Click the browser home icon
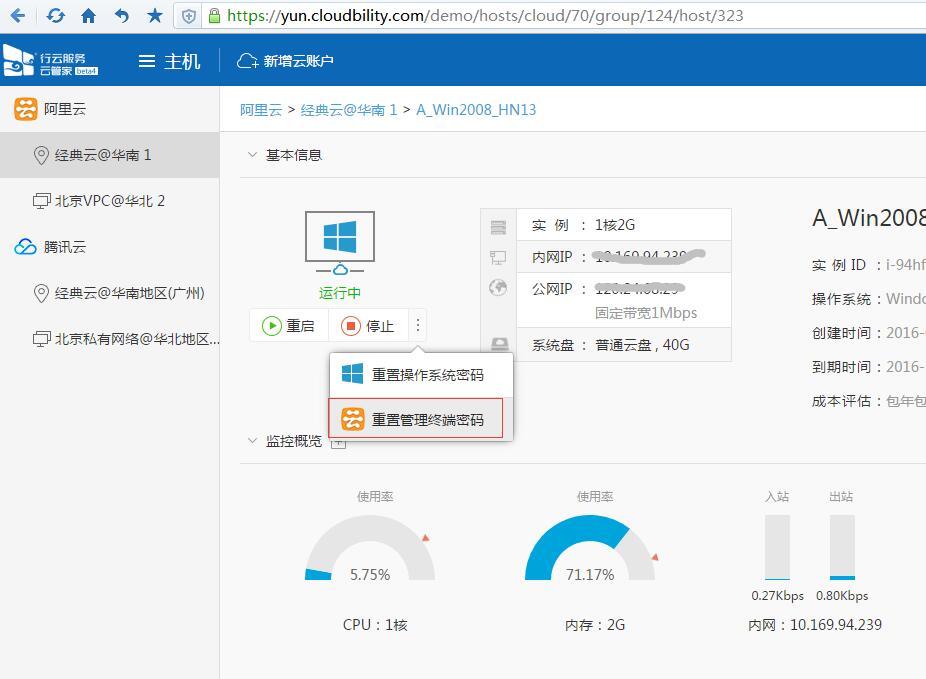926x679 pixels. 88,16
